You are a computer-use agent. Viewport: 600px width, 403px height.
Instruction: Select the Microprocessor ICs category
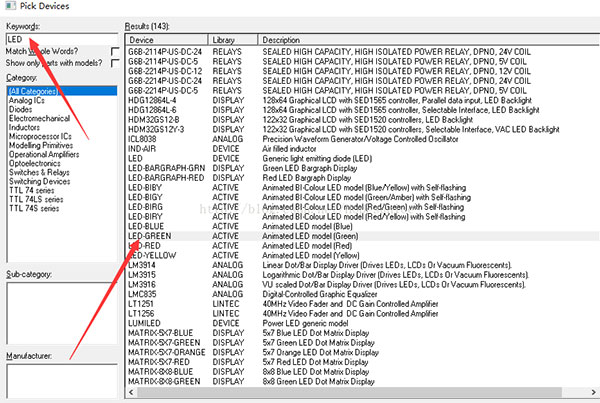(x=40, y=136)
